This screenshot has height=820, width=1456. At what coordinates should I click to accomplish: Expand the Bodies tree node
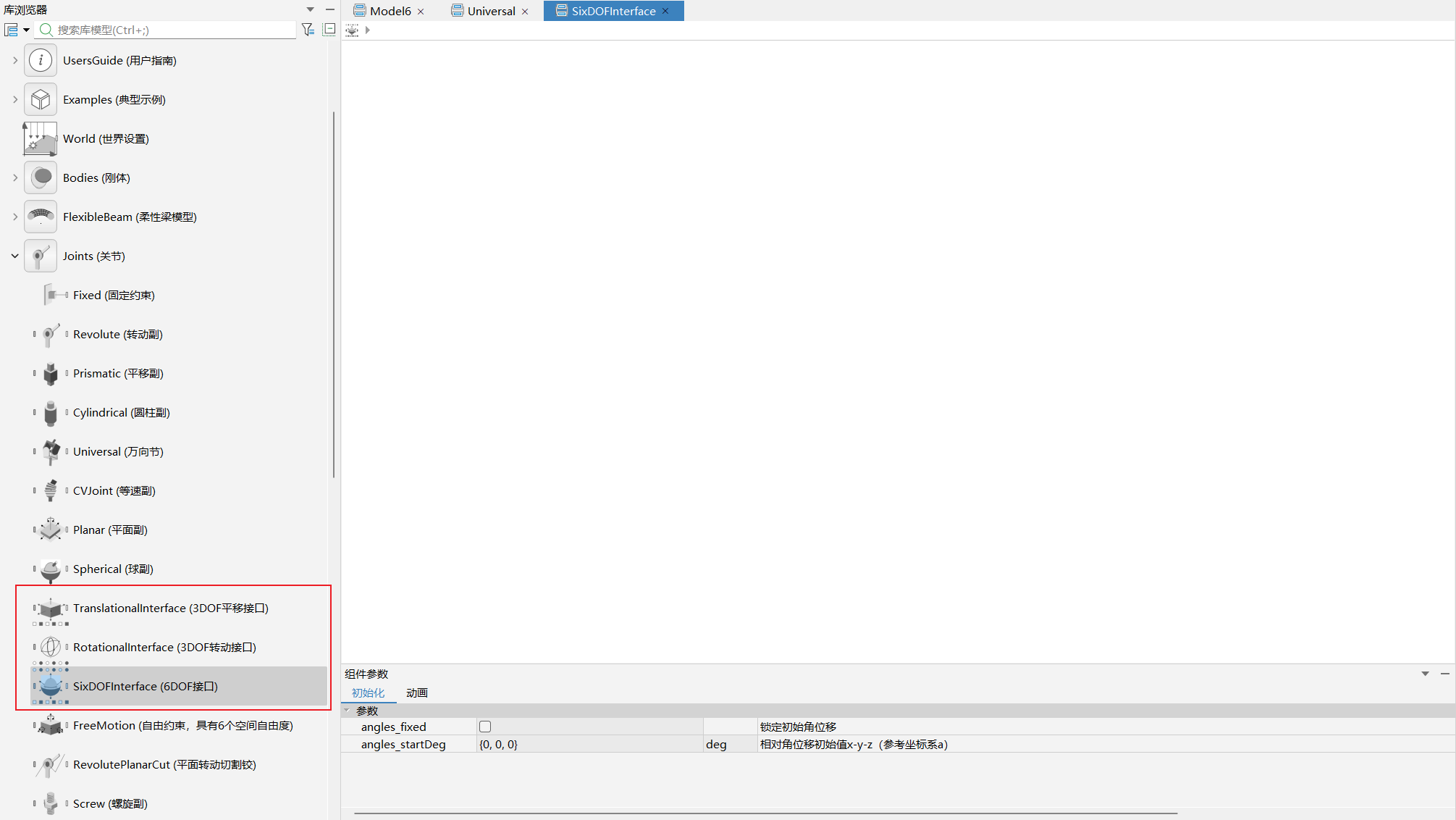[x=14, y=177]
